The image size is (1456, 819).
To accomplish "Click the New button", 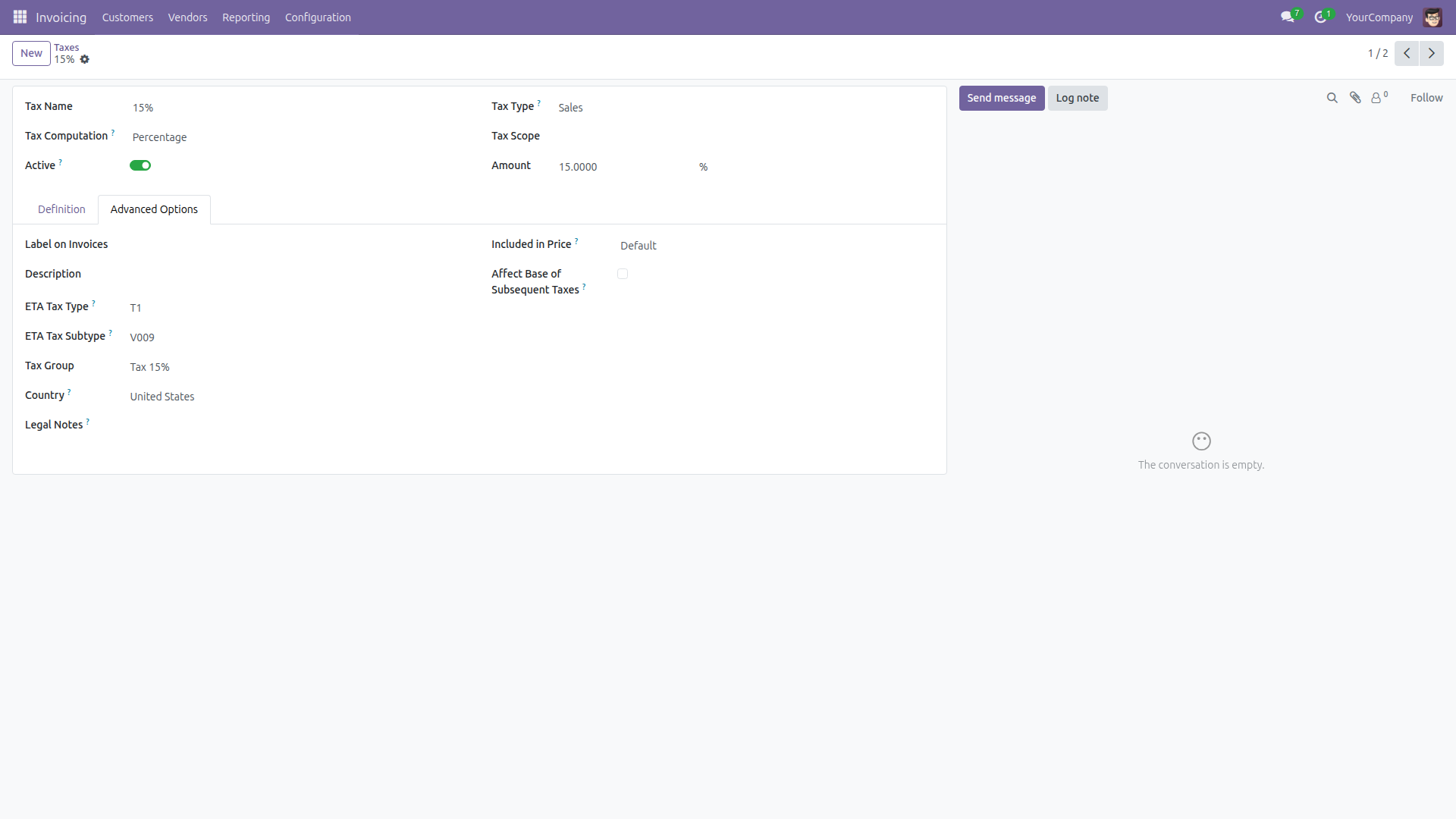I will coord(31,53).
